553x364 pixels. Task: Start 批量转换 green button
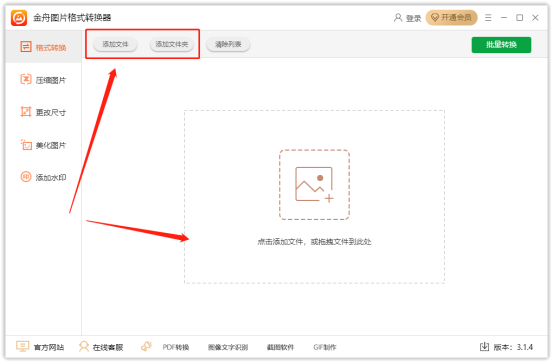(x=501, y=45)
